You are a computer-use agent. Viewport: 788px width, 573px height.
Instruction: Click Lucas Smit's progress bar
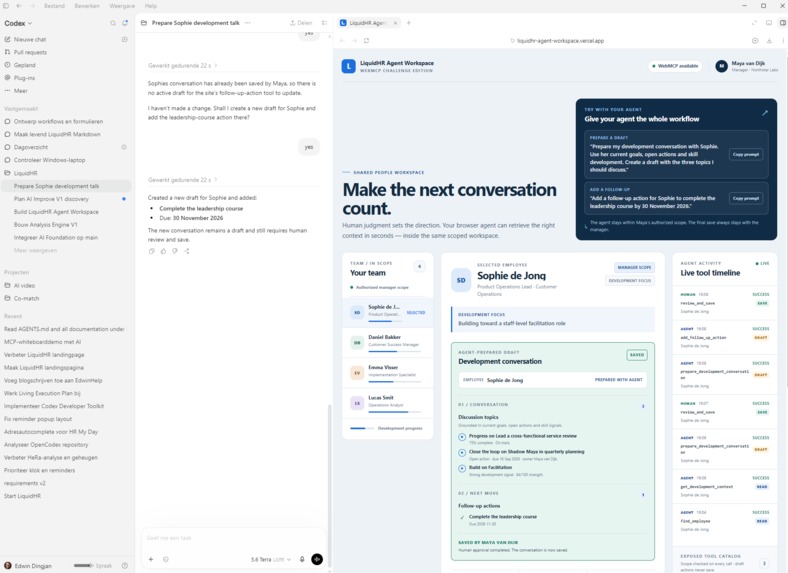[394, 412]
